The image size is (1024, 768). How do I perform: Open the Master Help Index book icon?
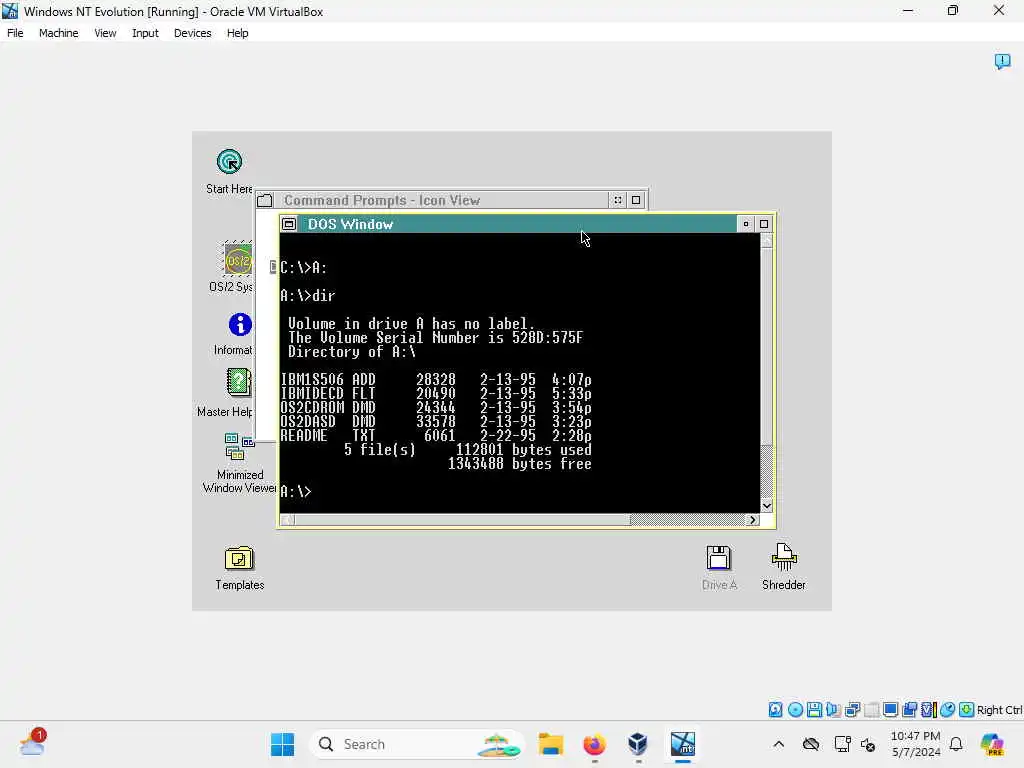coord(238,382)
